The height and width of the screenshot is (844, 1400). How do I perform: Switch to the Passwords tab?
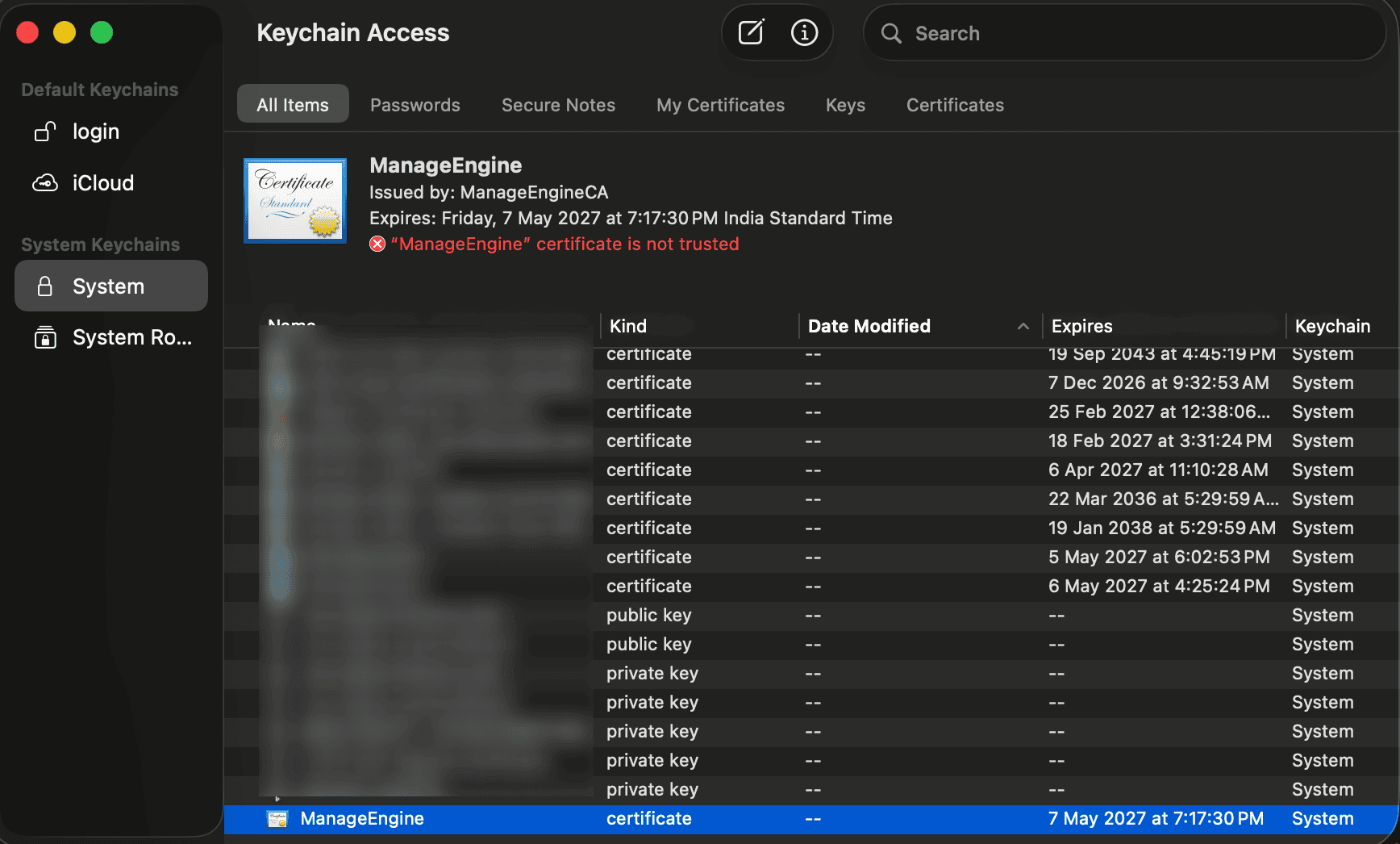click(x=415, y=105)
